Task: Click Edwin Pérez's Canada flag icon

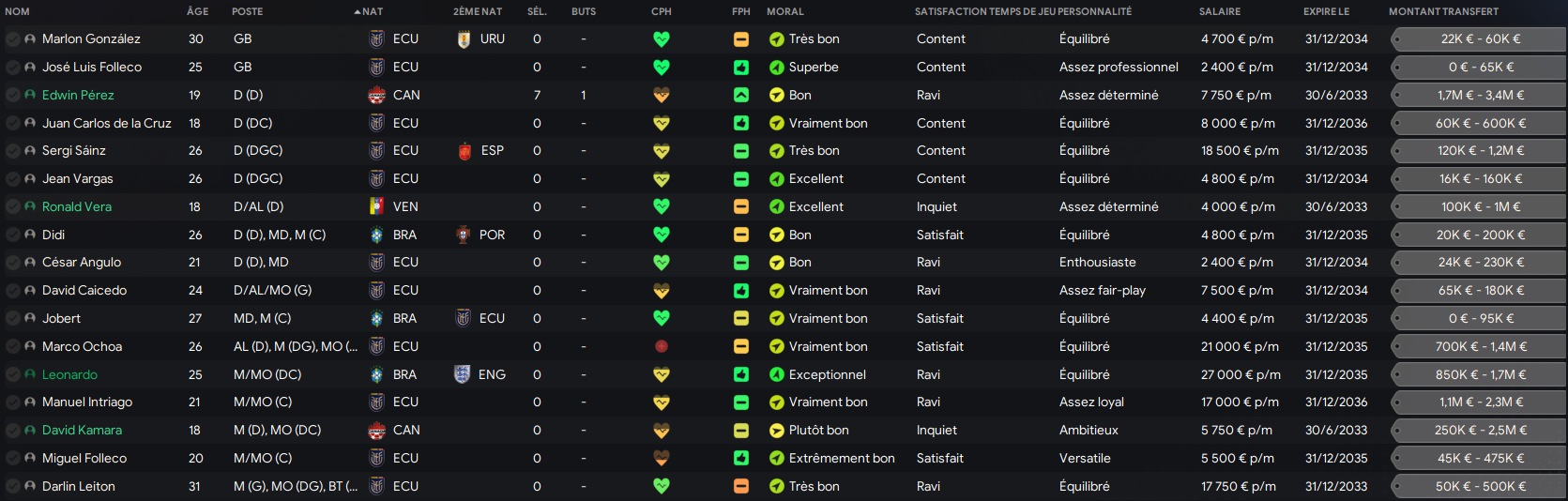Action: click(x=376, y=95)
